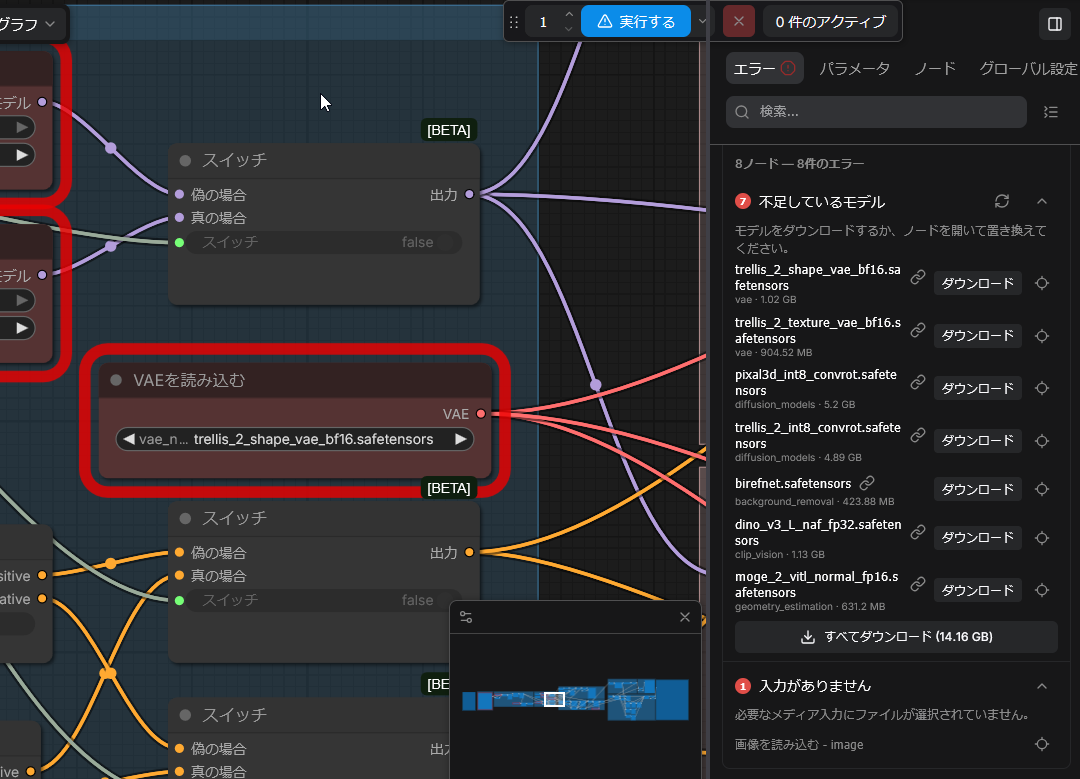Increase the batch count stepper
This screenshot has width=1080, height=779.
568,14
